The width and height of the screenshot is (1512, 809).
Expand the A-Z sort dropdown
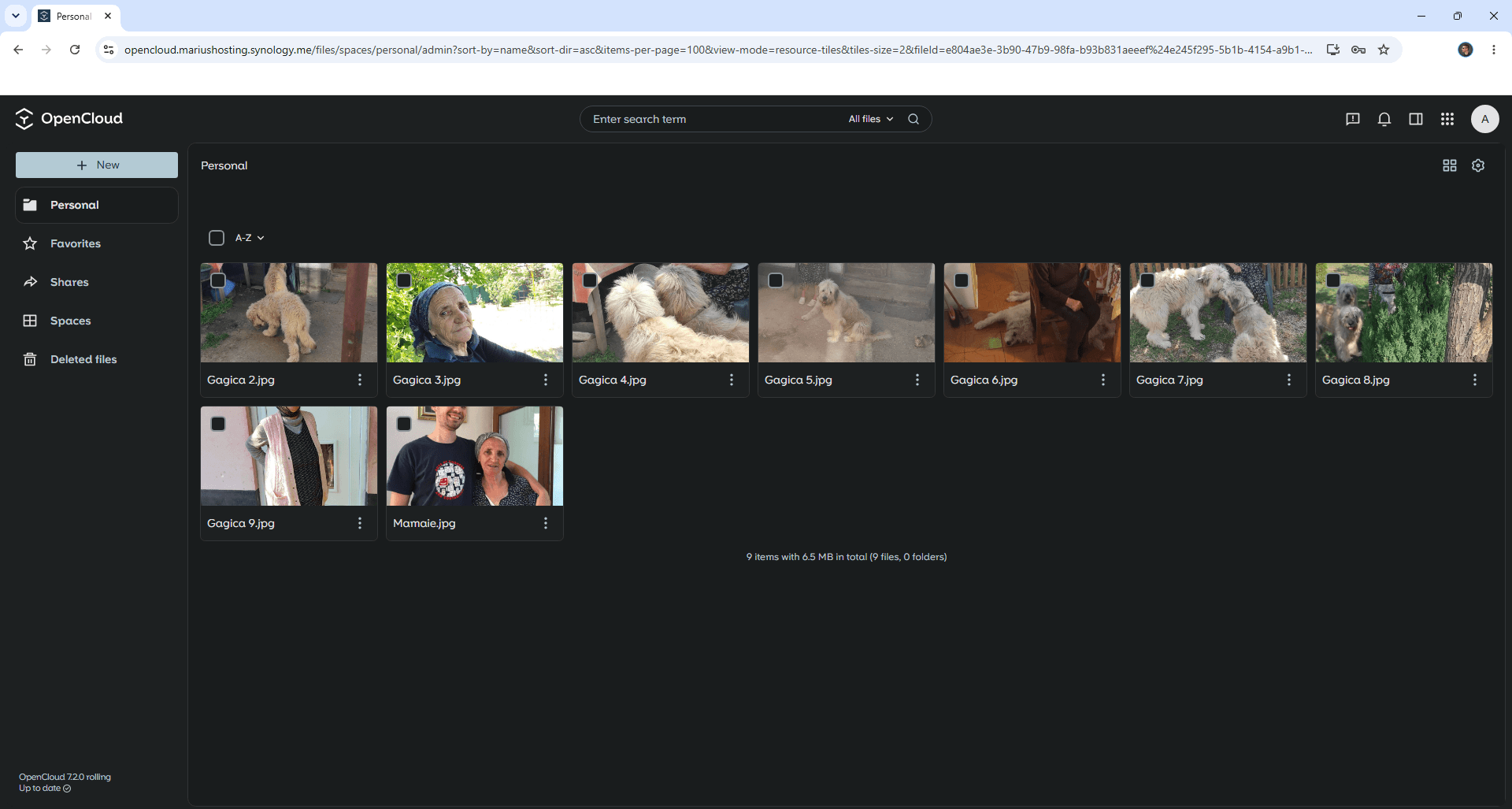click(250, 238)
